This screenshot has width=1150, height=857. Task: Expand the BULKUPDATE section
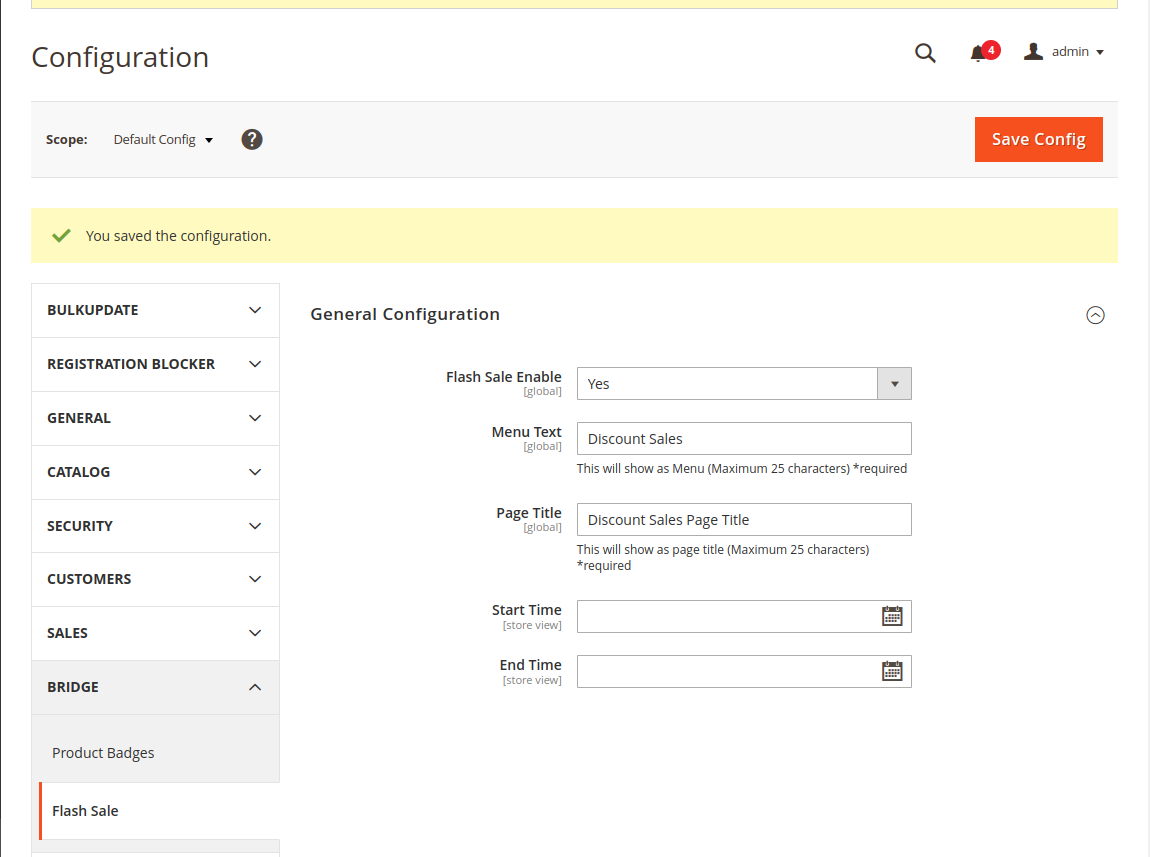tap(155, 310)
